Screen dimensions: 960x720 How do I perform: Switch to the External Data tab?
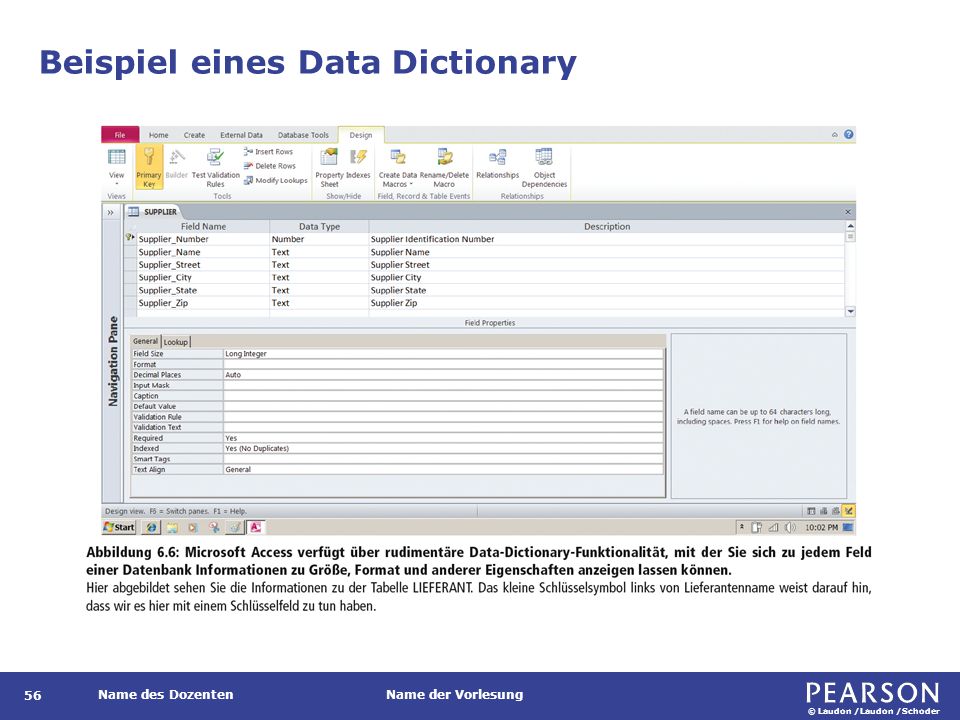[x=241, y=135]
